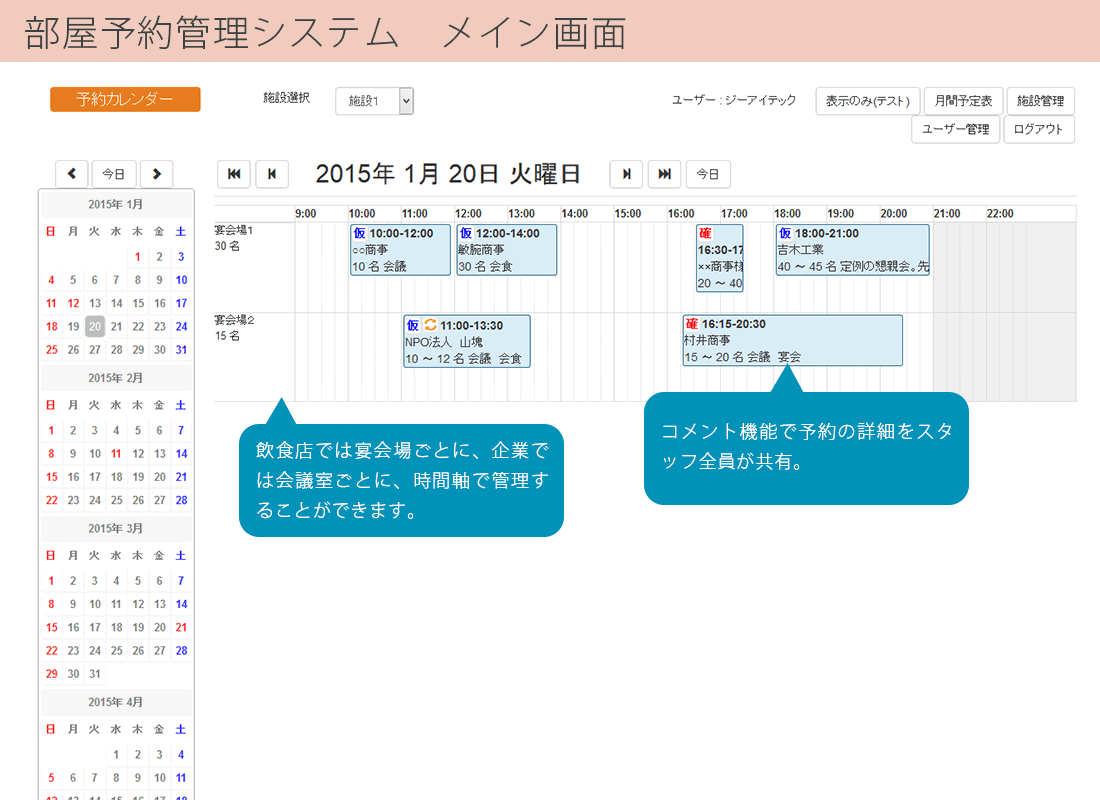Click the week-back double arrow navigation icon

(x=233, y=174)
